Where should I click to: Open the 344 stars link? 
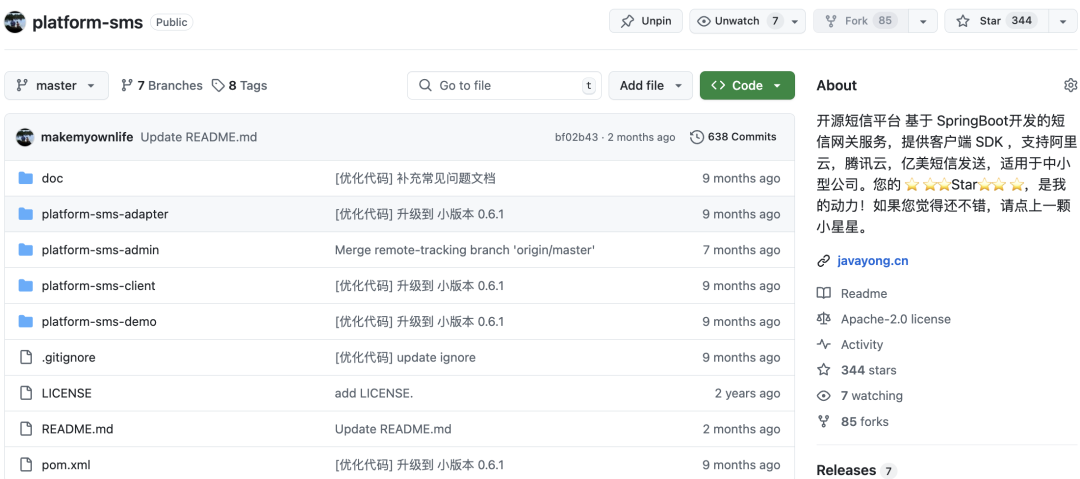[x=869, y=370]
